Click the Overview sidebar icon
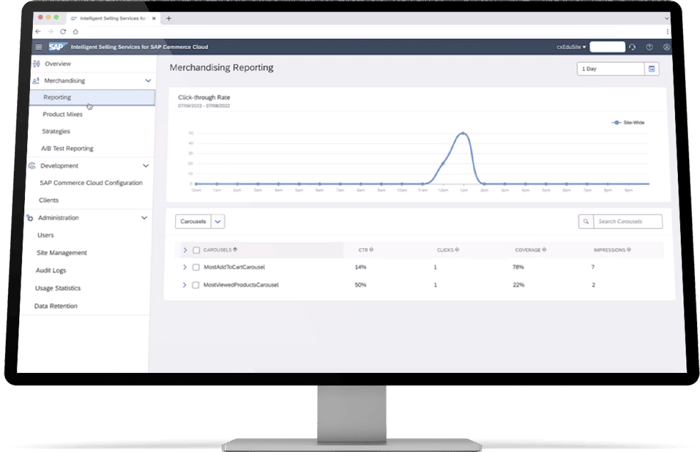Screen dimensions: 700x452 click(37, 64)
